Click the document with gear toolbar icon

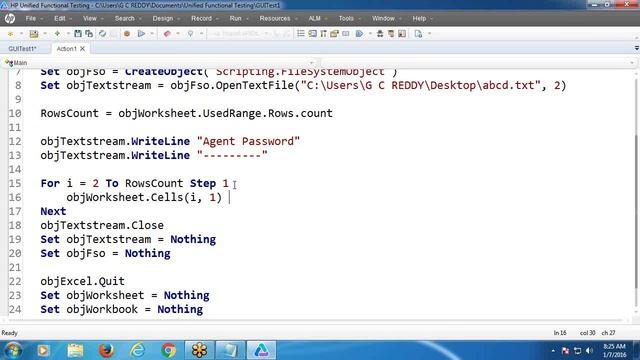(x=418, y=34)
